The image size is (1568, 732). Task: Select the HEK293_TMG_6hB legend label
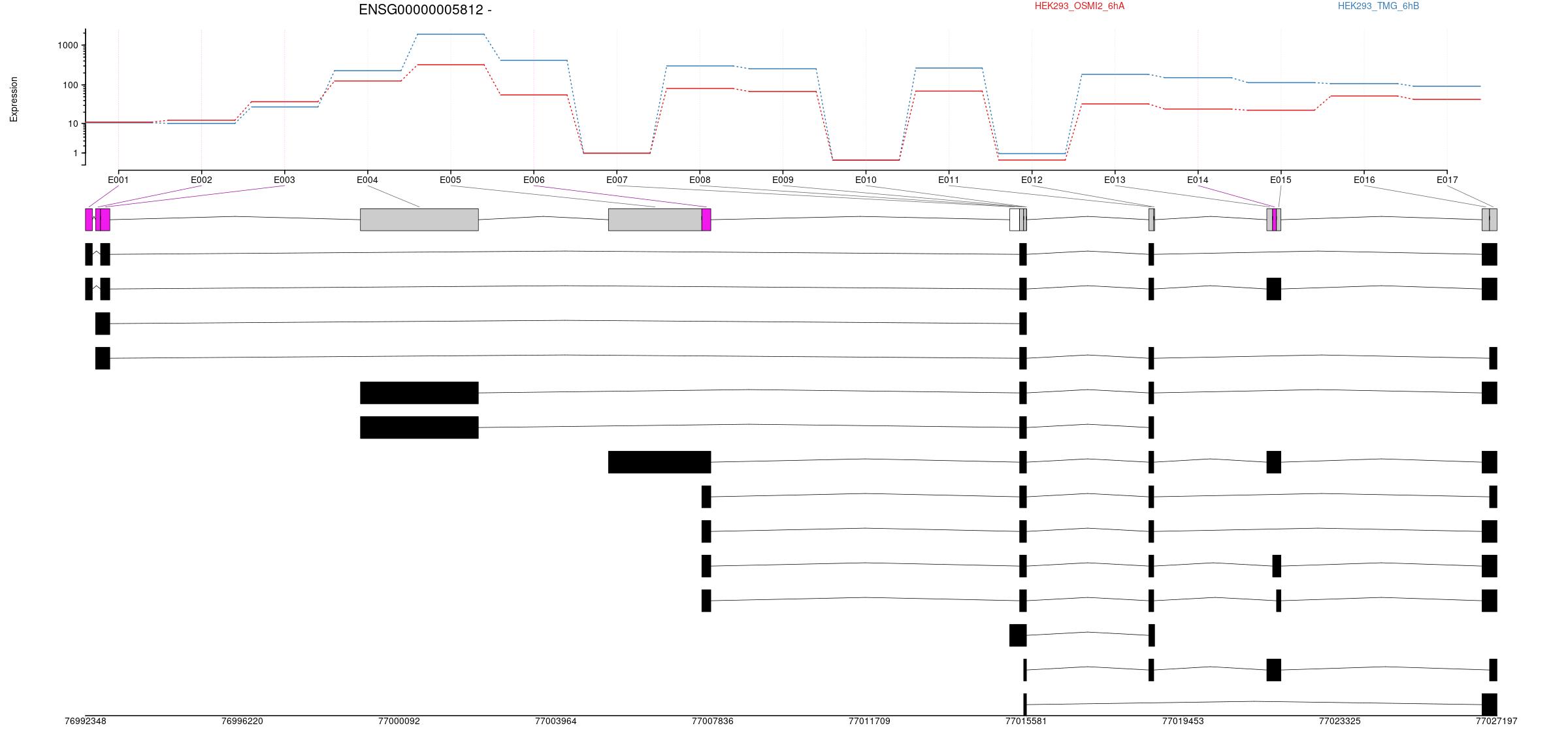point(1379,6)
